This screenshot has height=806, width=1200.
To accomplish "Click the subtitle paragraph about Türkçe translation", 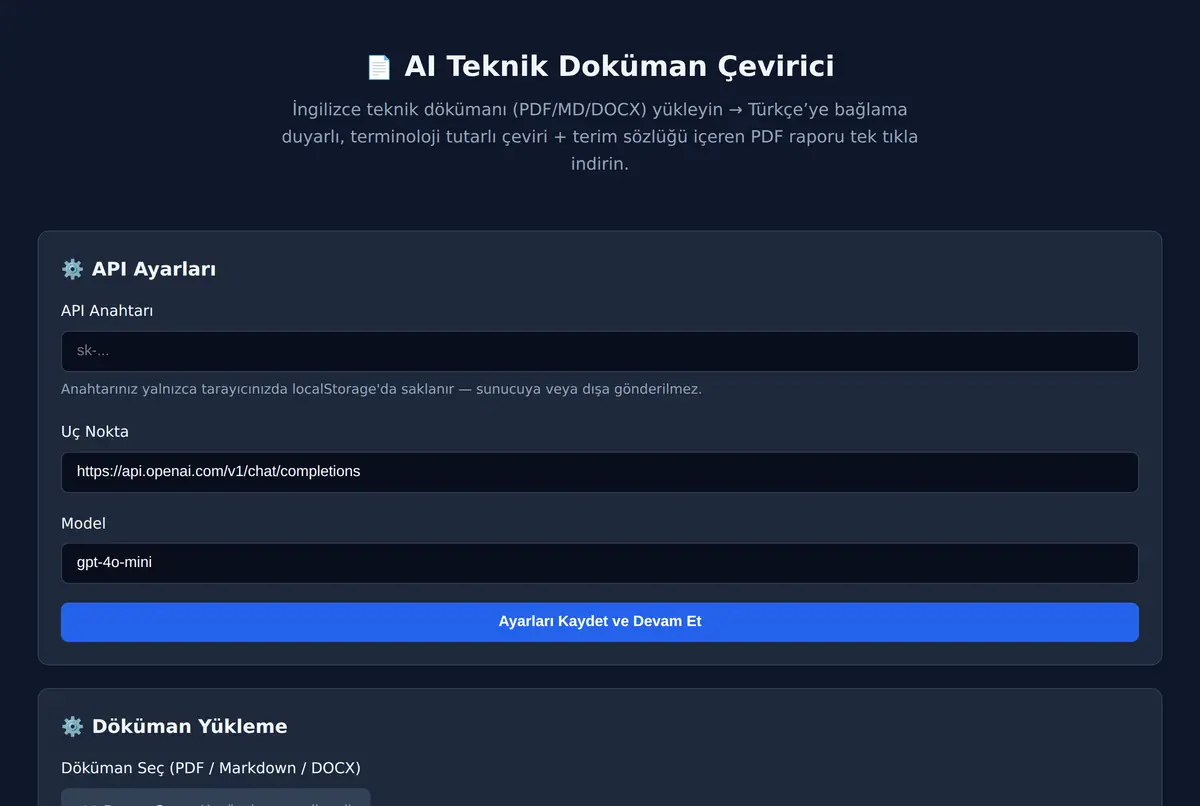I will 600,136.
